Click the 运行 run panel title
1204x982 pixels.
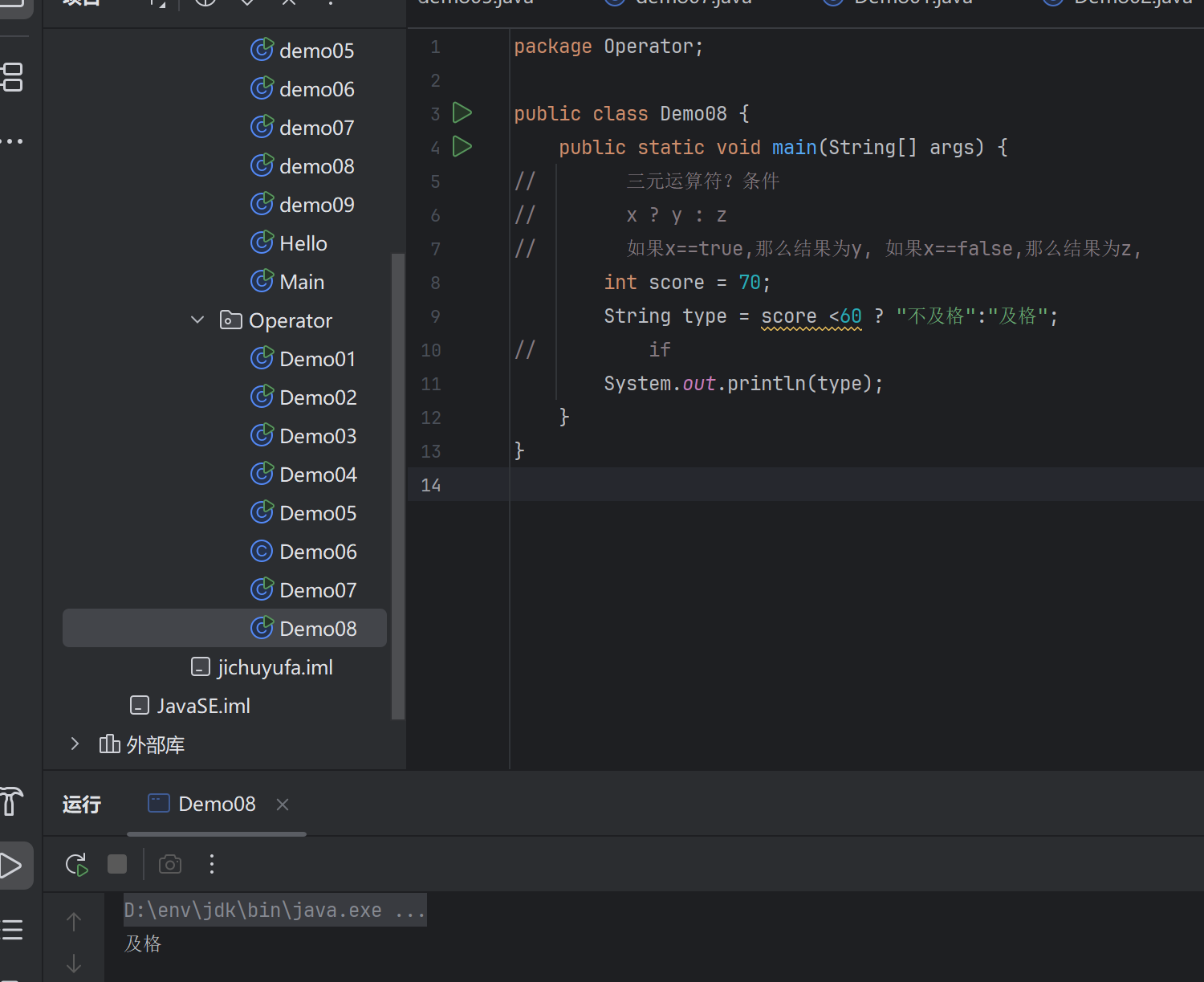[x=82, y=804]
